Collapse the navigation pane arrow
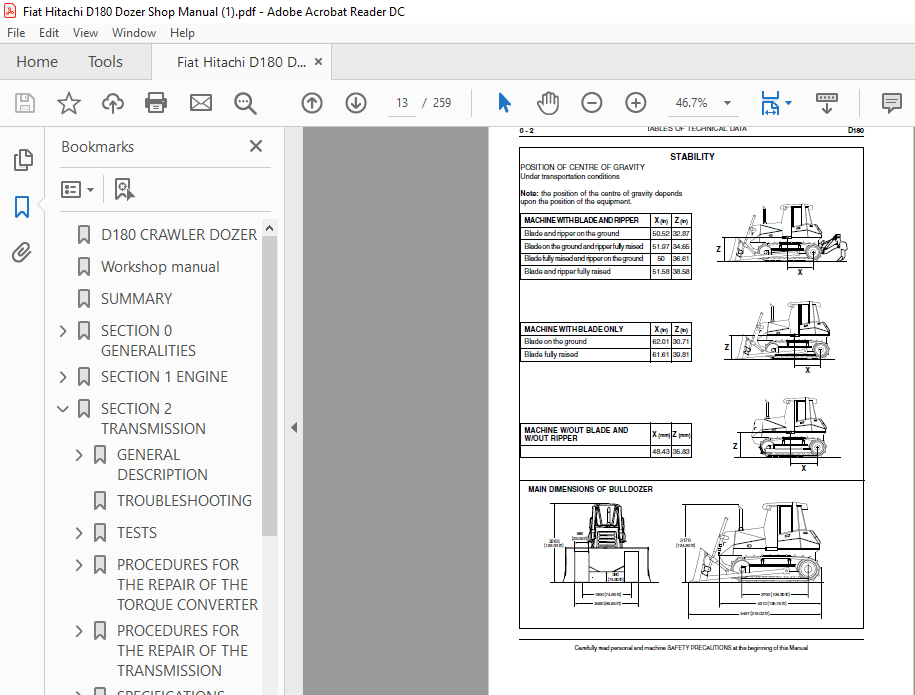This screenshot has height=695, width=915. (x=294, y=428)
